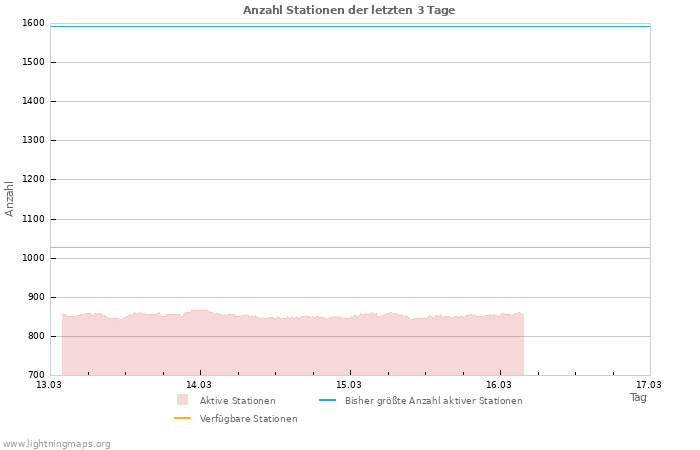Click the 16.03 date tick label
Screen dimensions: 700x450
[x=499, y=384]
